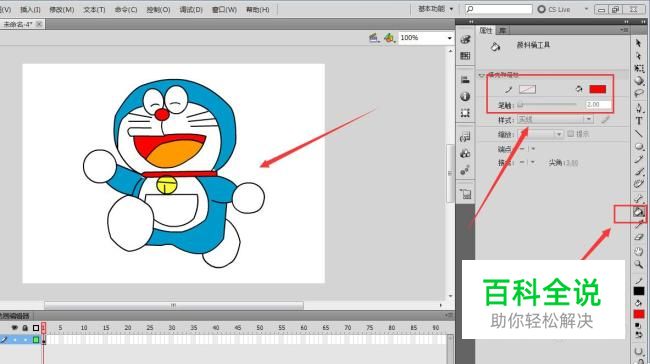Open the 插入(I) menu
Image resolution: width=650 pixels, height=364 pixels.
[x=30, y=9]
